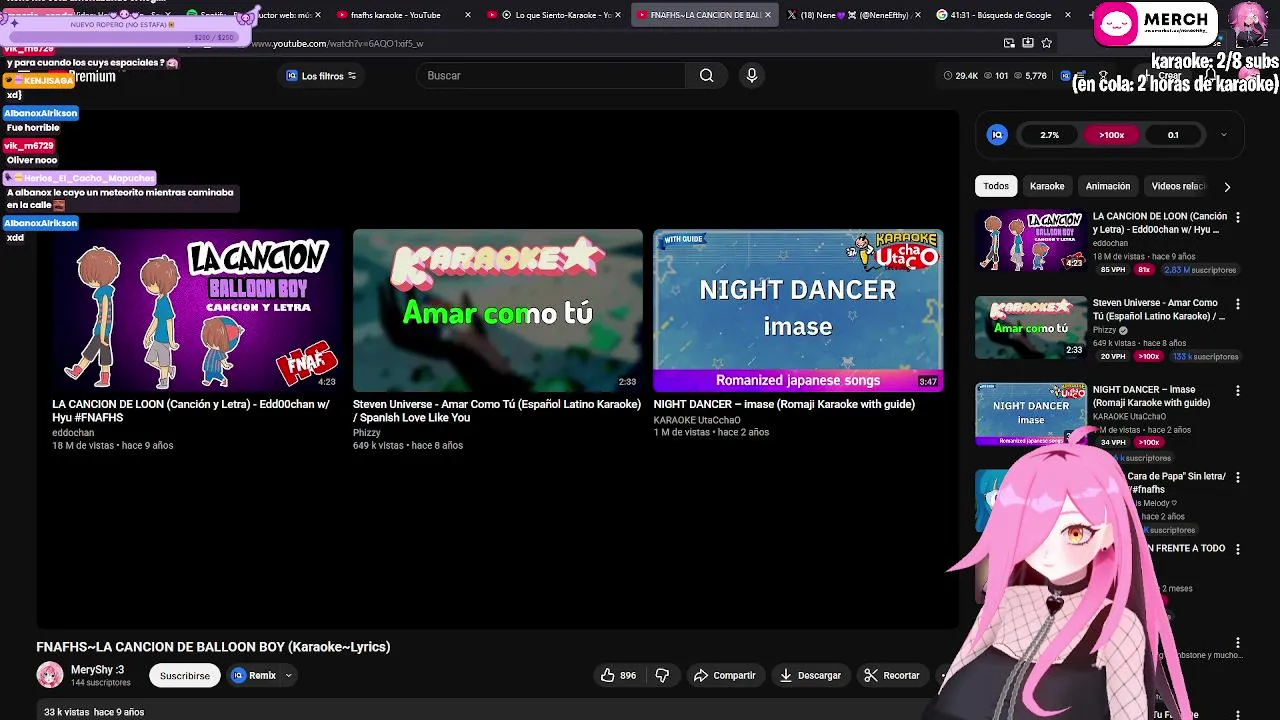This screenshot has height=720, width=1280.
Task: Focus the Buscar search field
Action: [551, 76]
